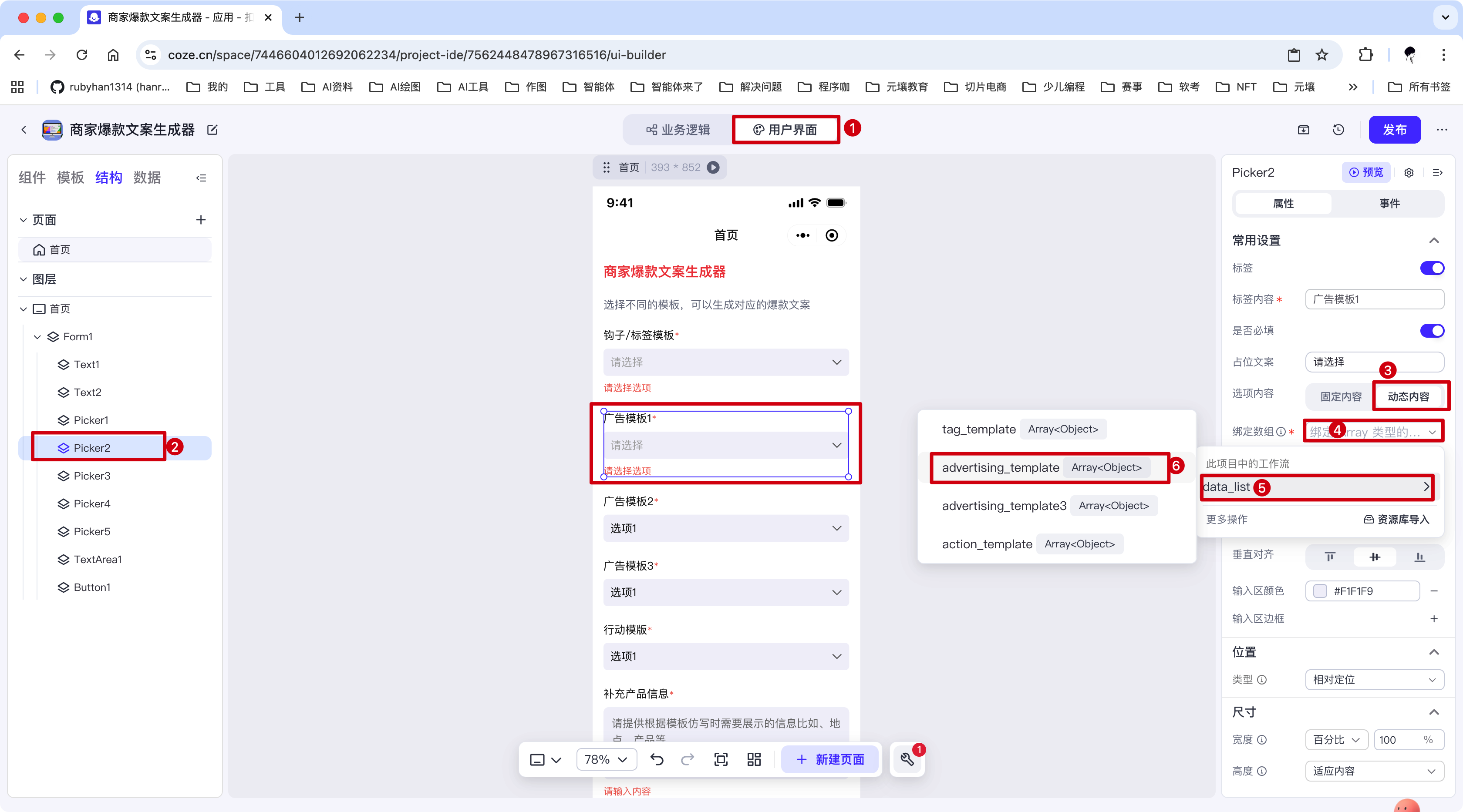1463x812 pixels.
Task: Switch to the 事件 tab
Action: [x=1389, y=203]
